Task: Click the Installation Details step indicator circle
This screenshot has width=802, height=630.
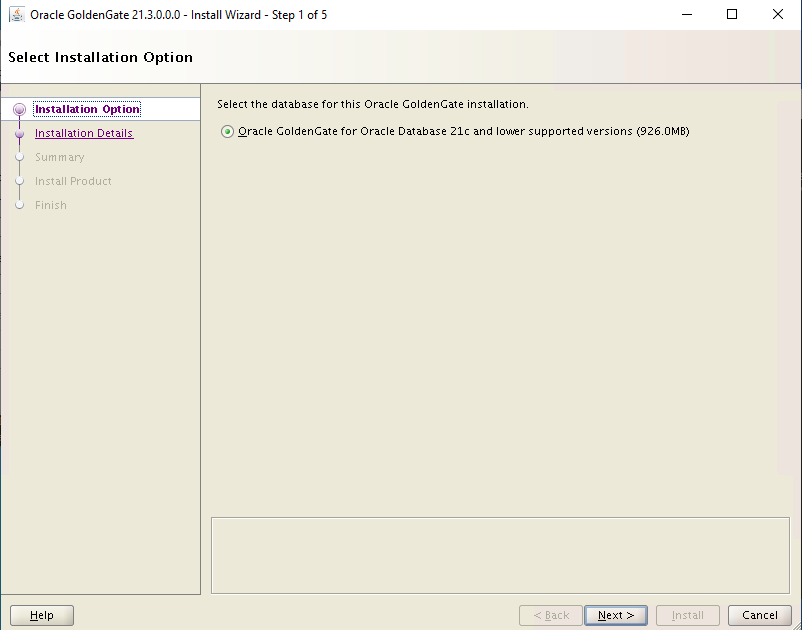Action: tap(19, 133)
